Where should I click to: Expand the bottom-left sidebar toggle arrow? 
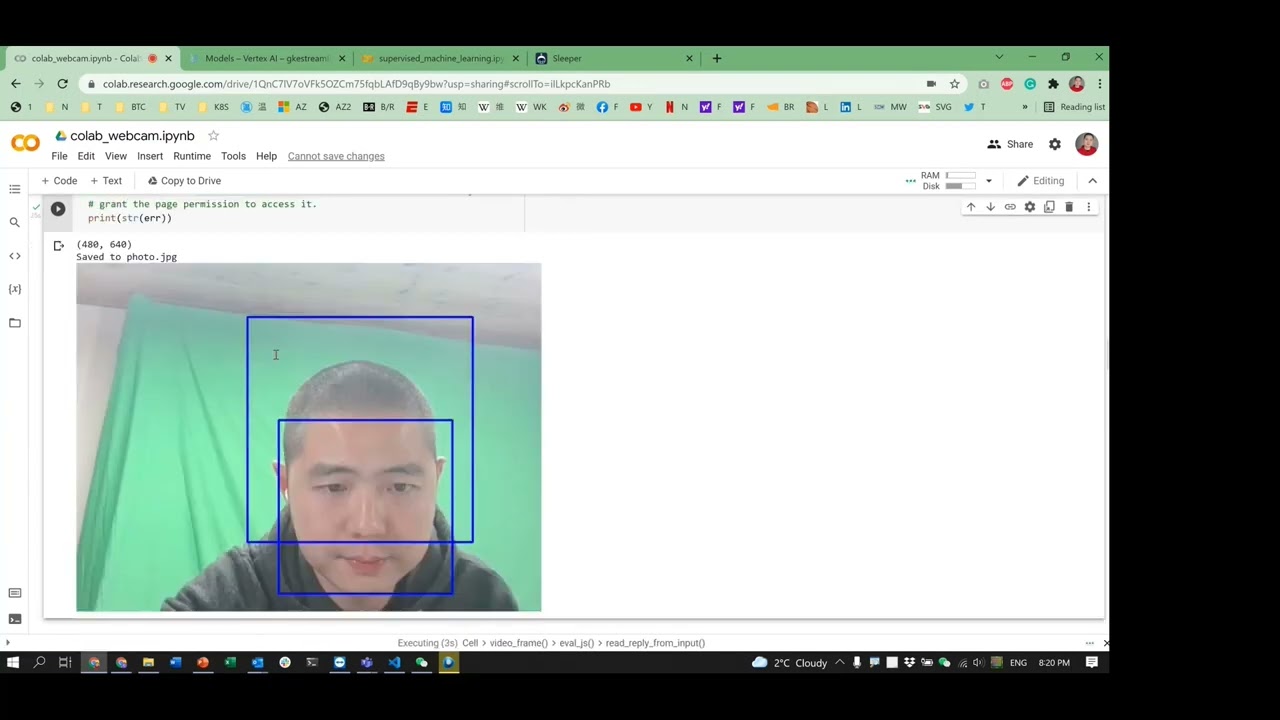8,643
